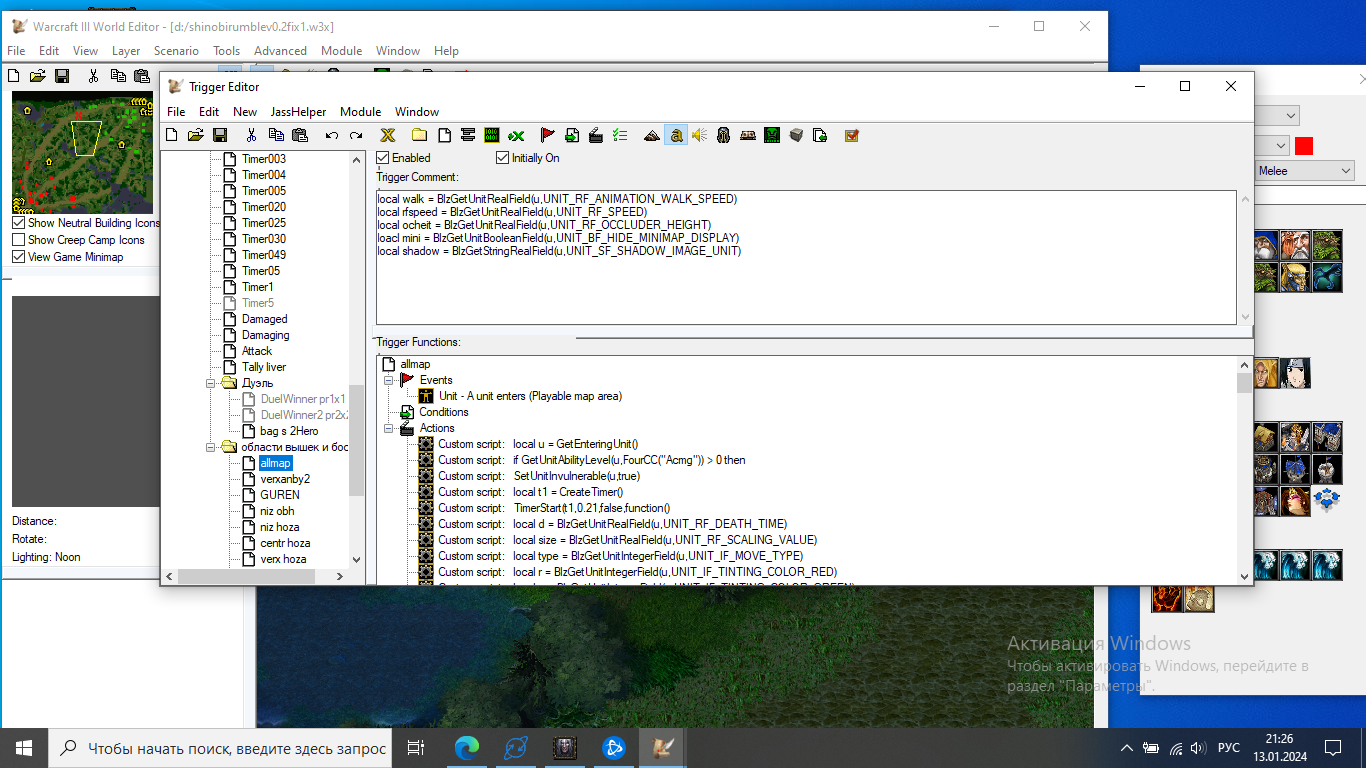1366x768 pixels.
Task: Open Advanced menu in World Editor
Action: click(x=280, y=51)
